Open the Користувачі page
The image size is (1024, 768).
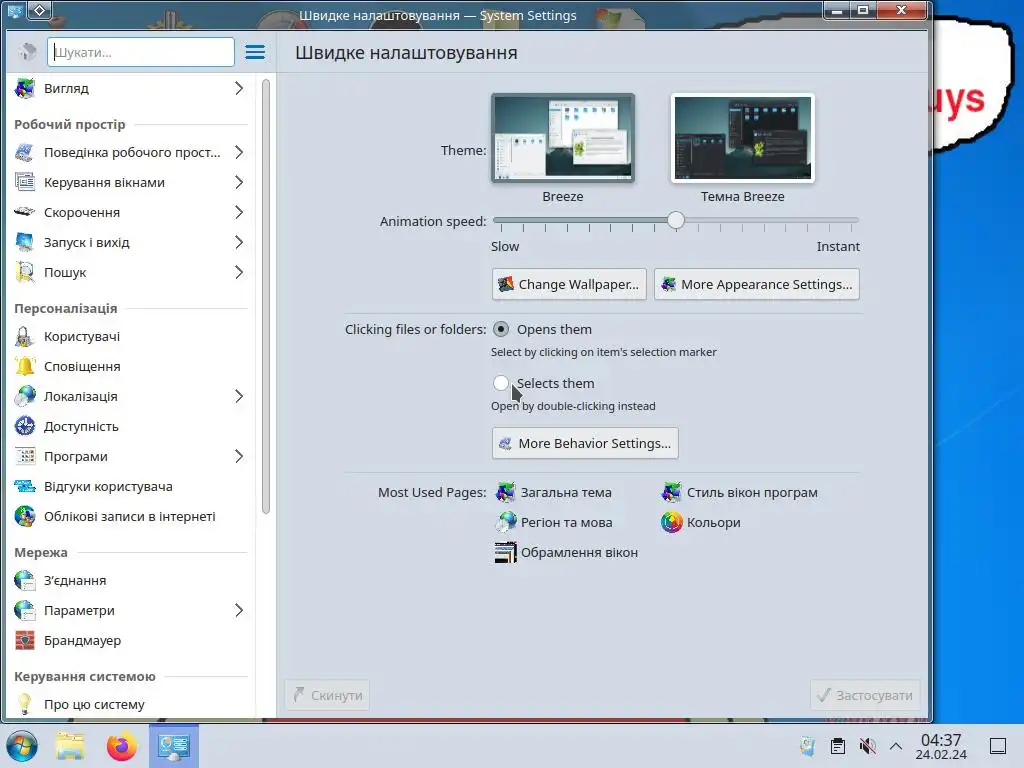[131, 336]
